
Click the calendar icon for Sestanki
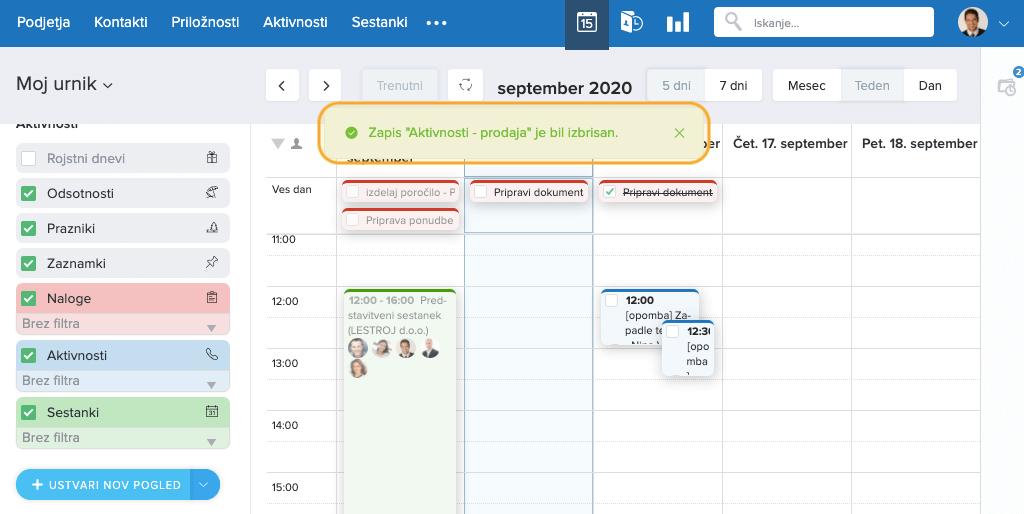(212, 411)
